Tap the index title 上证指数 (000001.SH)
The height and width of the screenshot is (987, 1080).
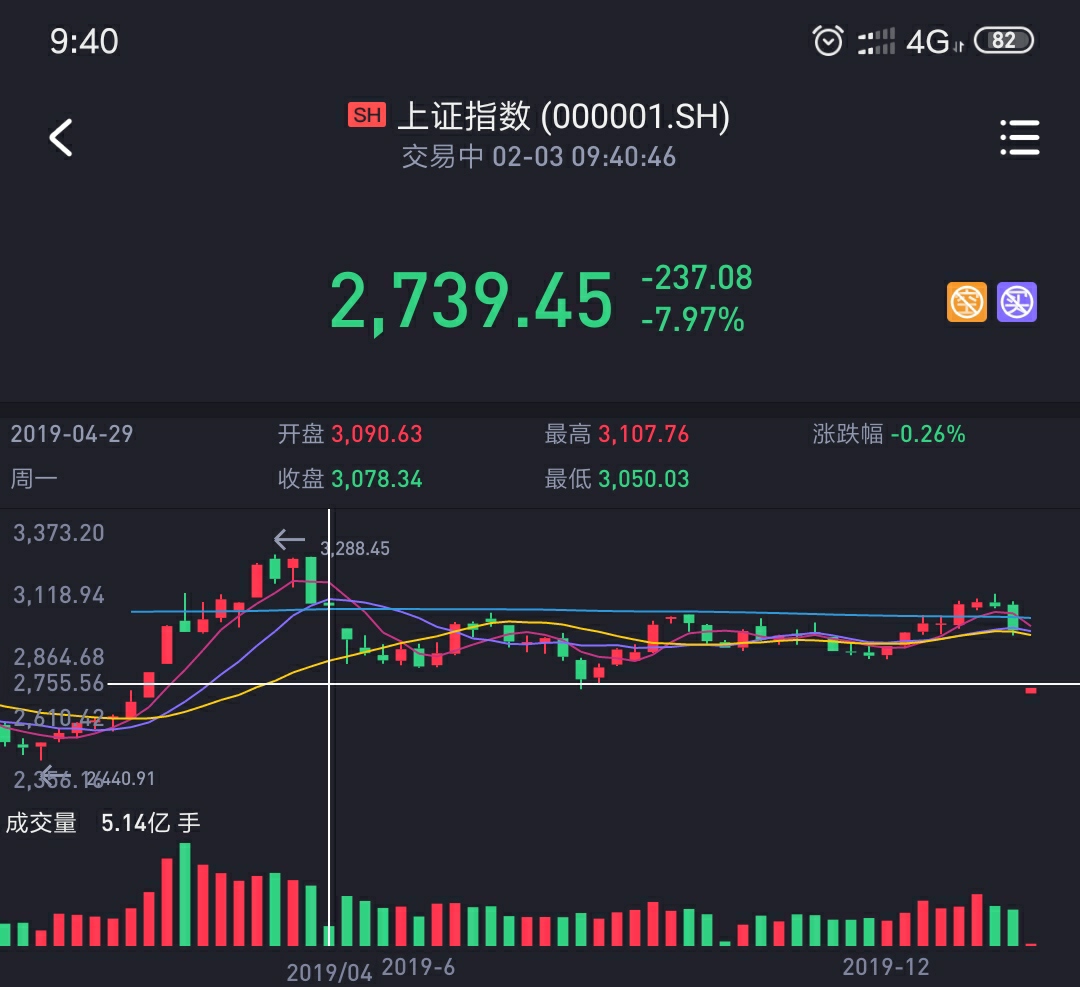[x=563, y=116]
